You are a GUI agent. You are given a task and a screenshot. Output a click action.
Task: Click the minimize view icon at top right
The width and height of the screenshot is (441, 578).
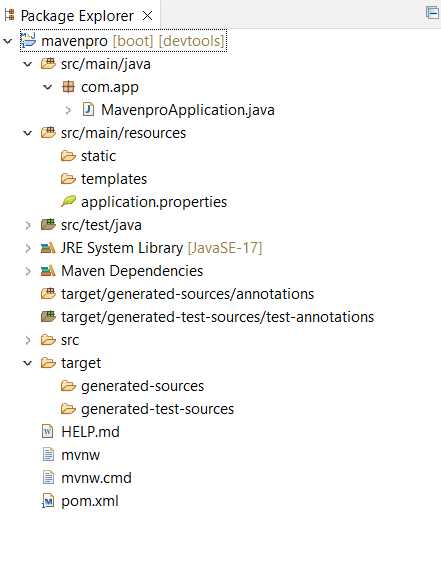tap(432, 12)
